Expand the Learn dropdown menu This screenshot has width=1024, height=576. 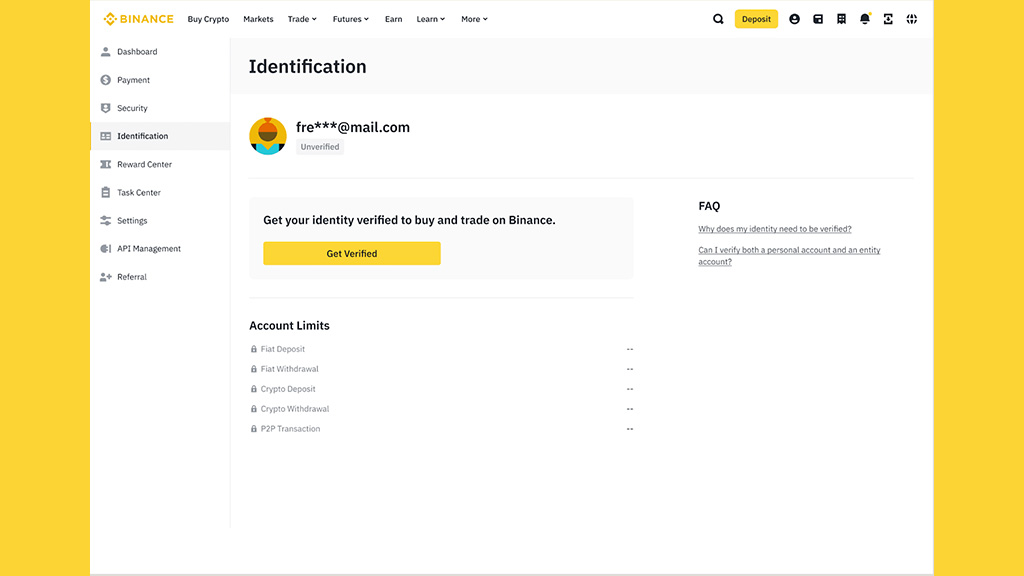430,19
